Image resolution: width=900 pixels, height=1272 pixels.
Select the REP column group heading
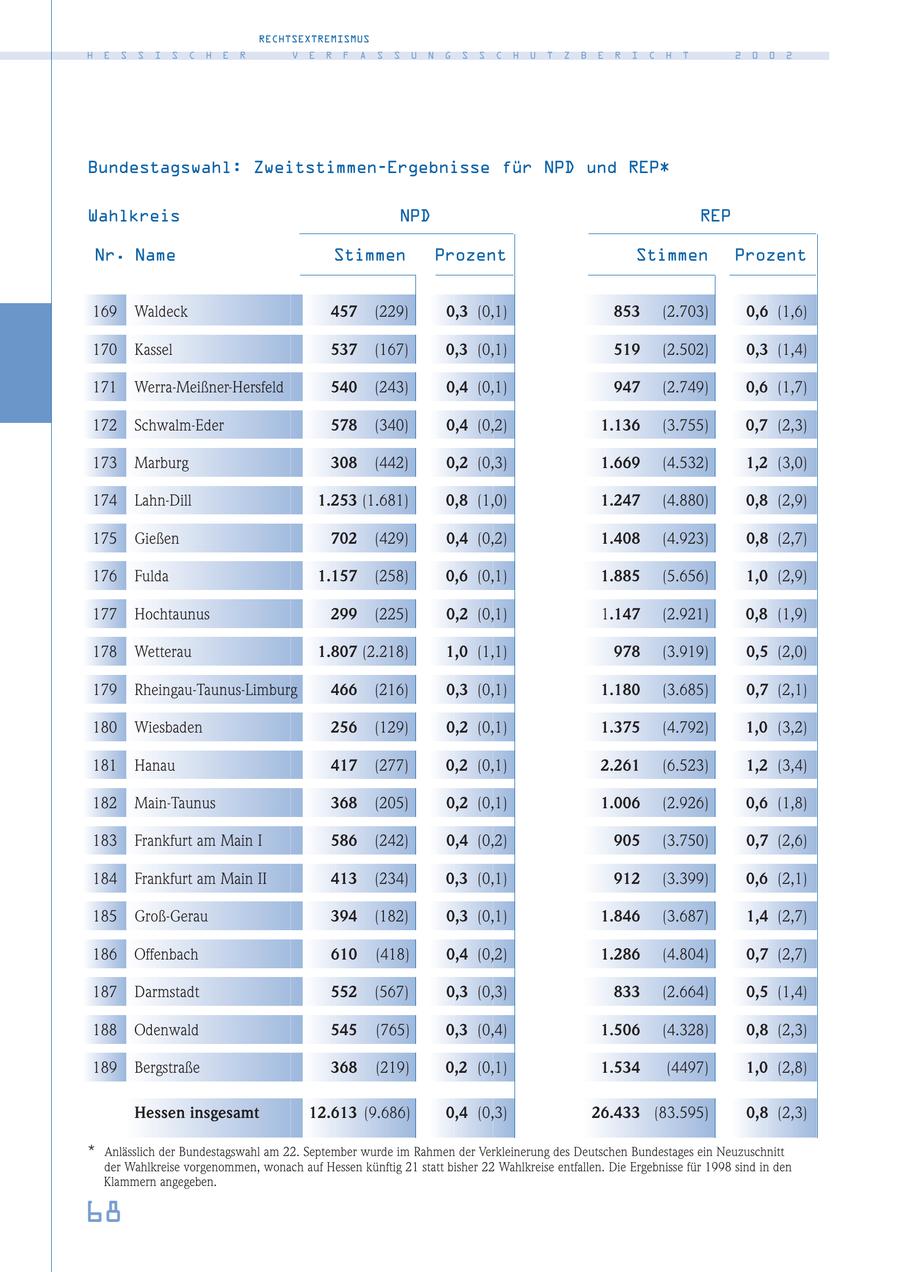coord(715,215)
